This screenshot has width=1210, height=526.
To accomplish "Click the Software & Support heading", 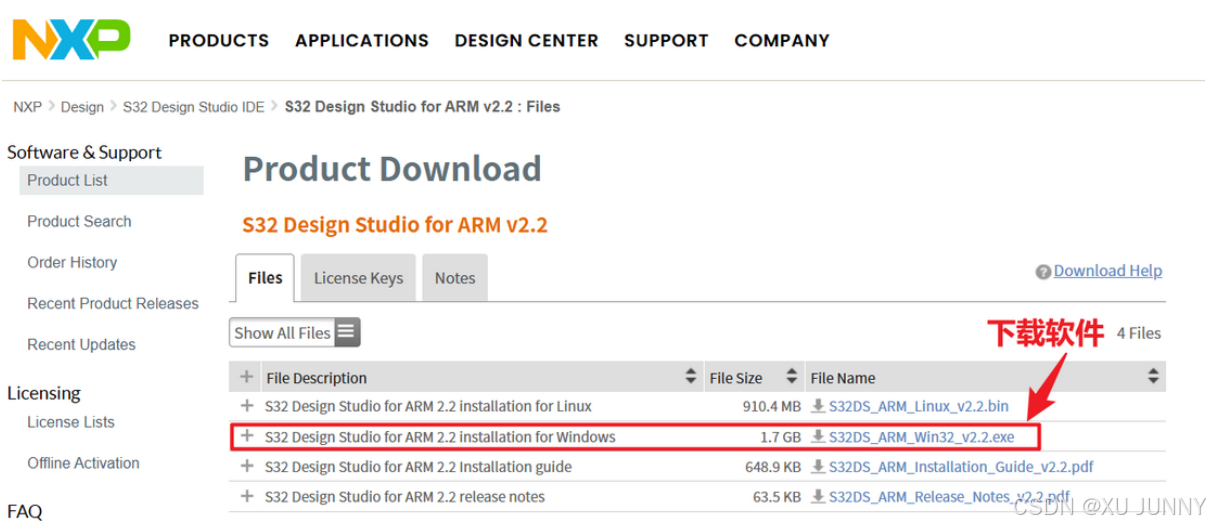I will click(x=84, y=152).
